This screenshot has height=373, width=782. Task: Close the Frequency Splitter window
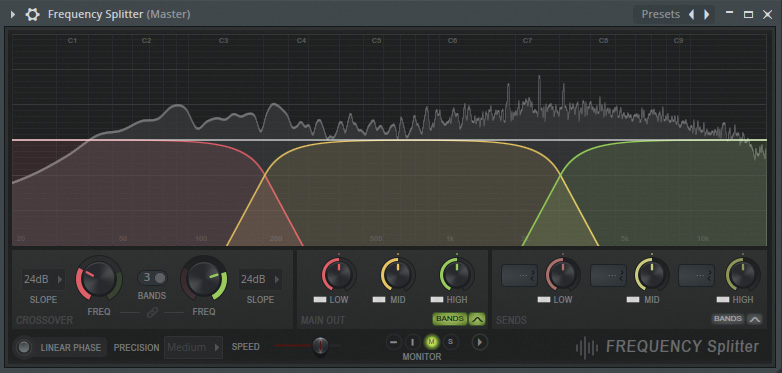(768, 14)
